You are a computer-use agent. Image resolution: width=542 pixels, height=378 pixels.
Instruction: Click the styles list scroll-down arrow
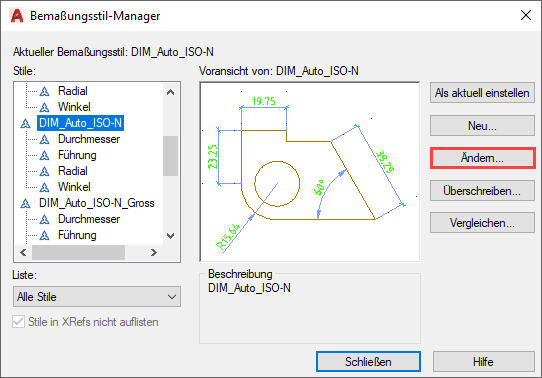click(x=170, y=236)
